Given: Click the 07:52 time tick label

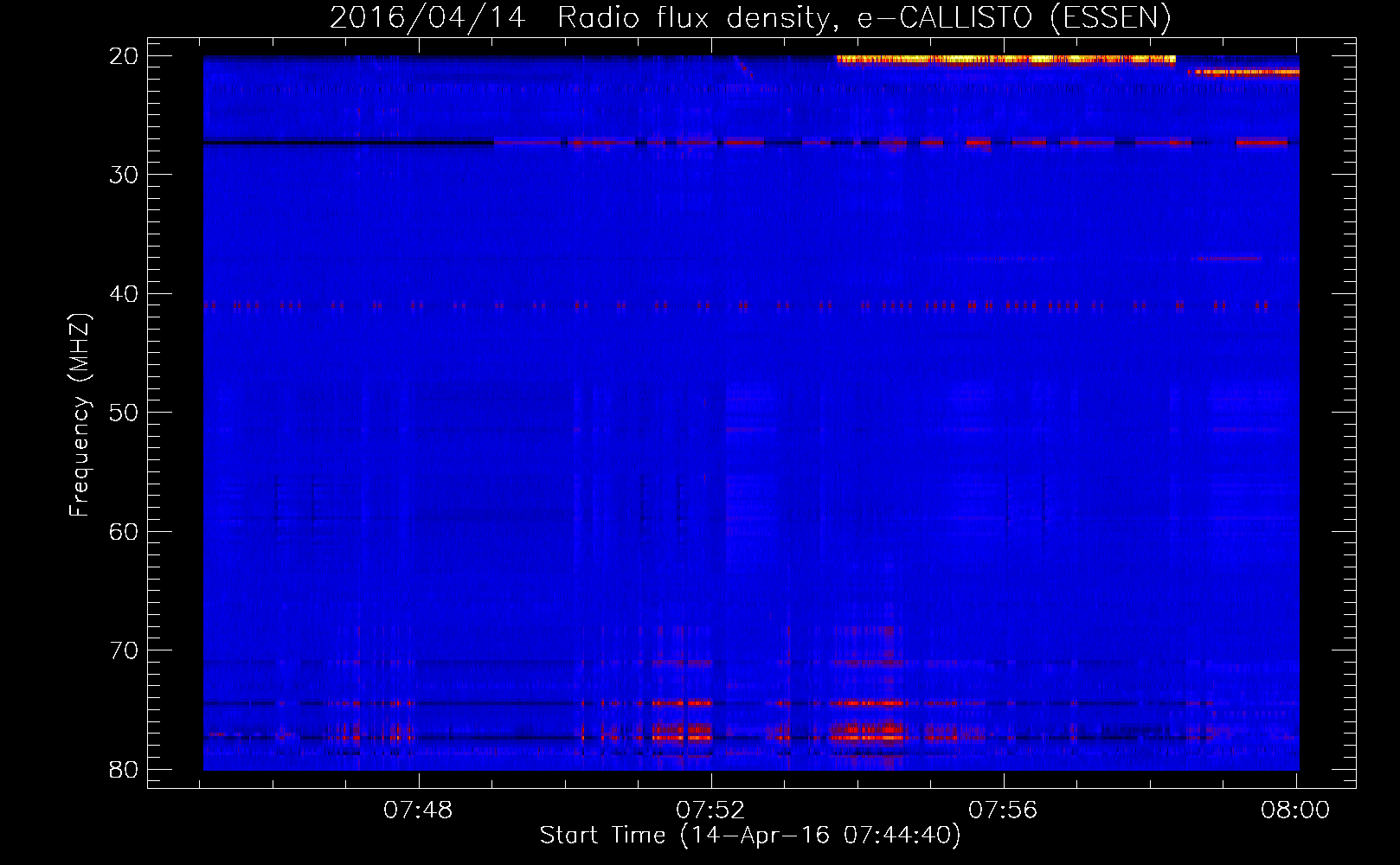Looking at the screenshot, I should pos(710,811).
